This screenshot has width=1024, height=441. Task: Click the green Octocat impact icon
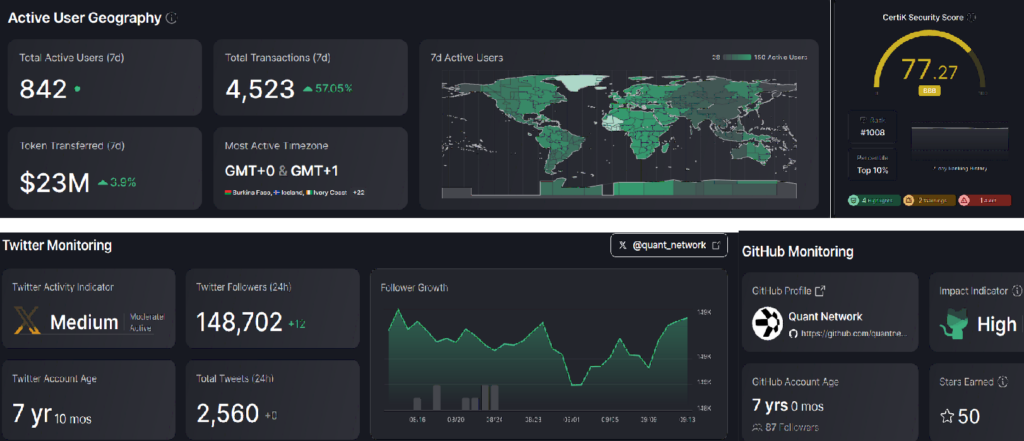953,324
